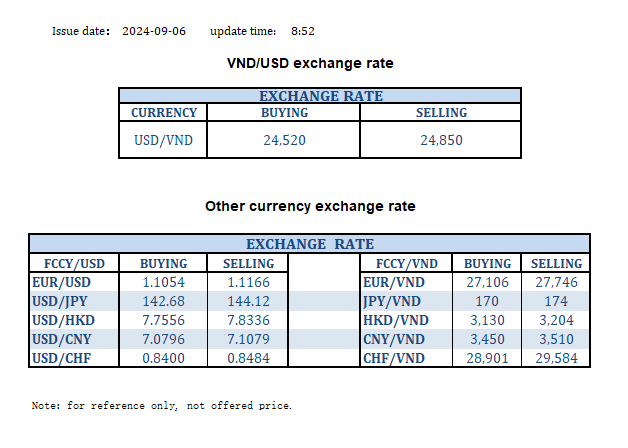
Task: Click the USD/CHF selling value 0.8484
Action: [x=247, y=358]
